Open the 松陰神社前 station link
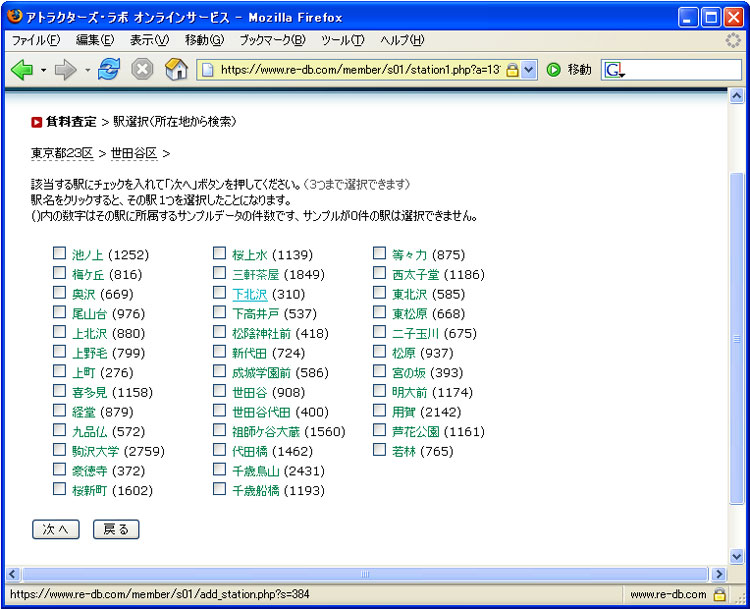 click(261, 333)
